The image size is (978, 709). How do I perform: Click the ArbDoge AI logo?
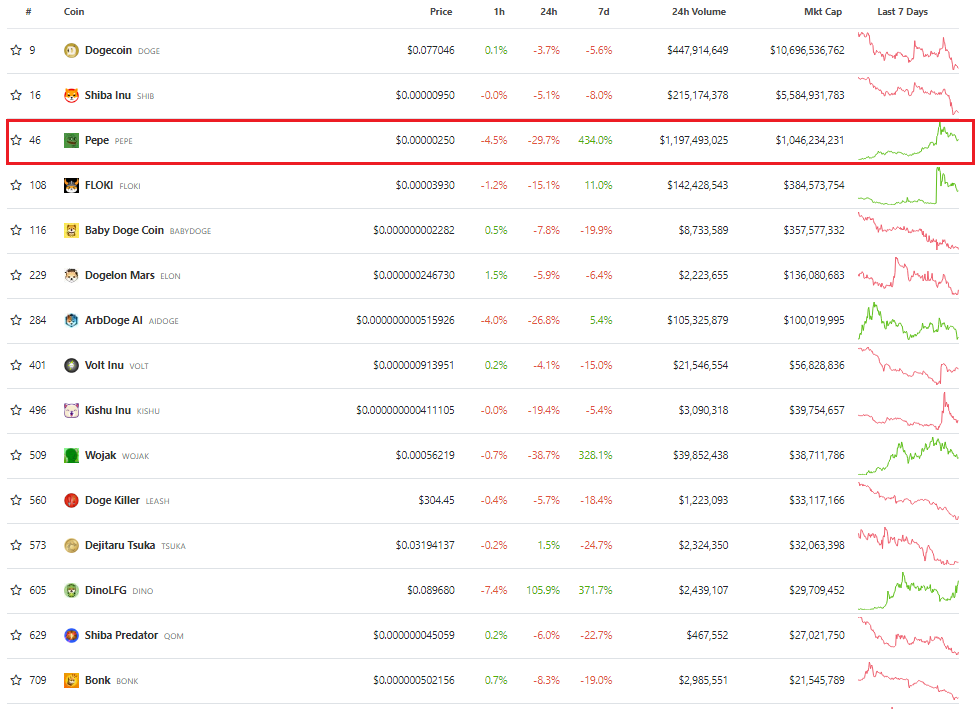[72, 321]
